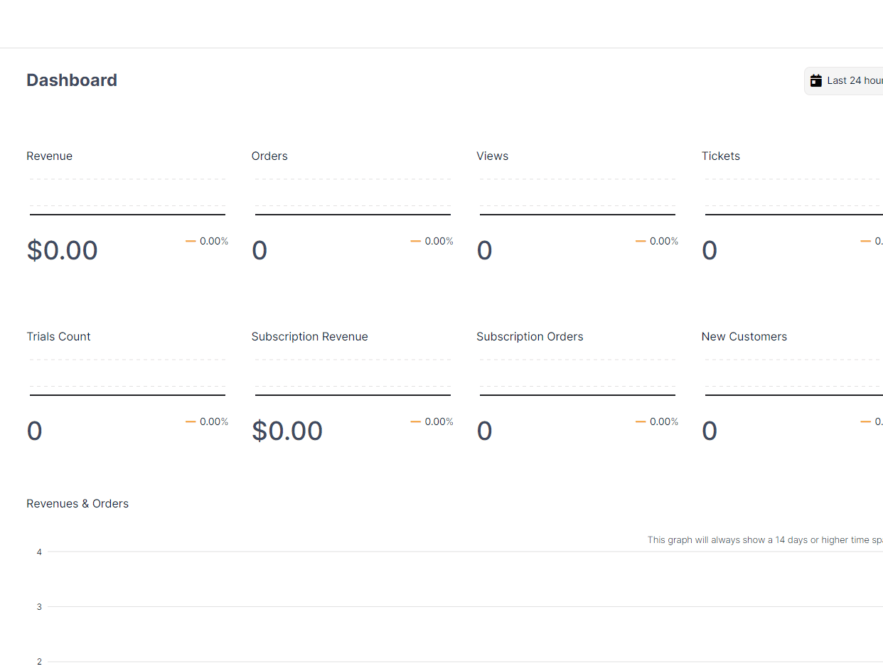This screenshot has width=883, height=666.
Task: Click the orange trend dash beside Views percentage
Action: pos(640,241)
